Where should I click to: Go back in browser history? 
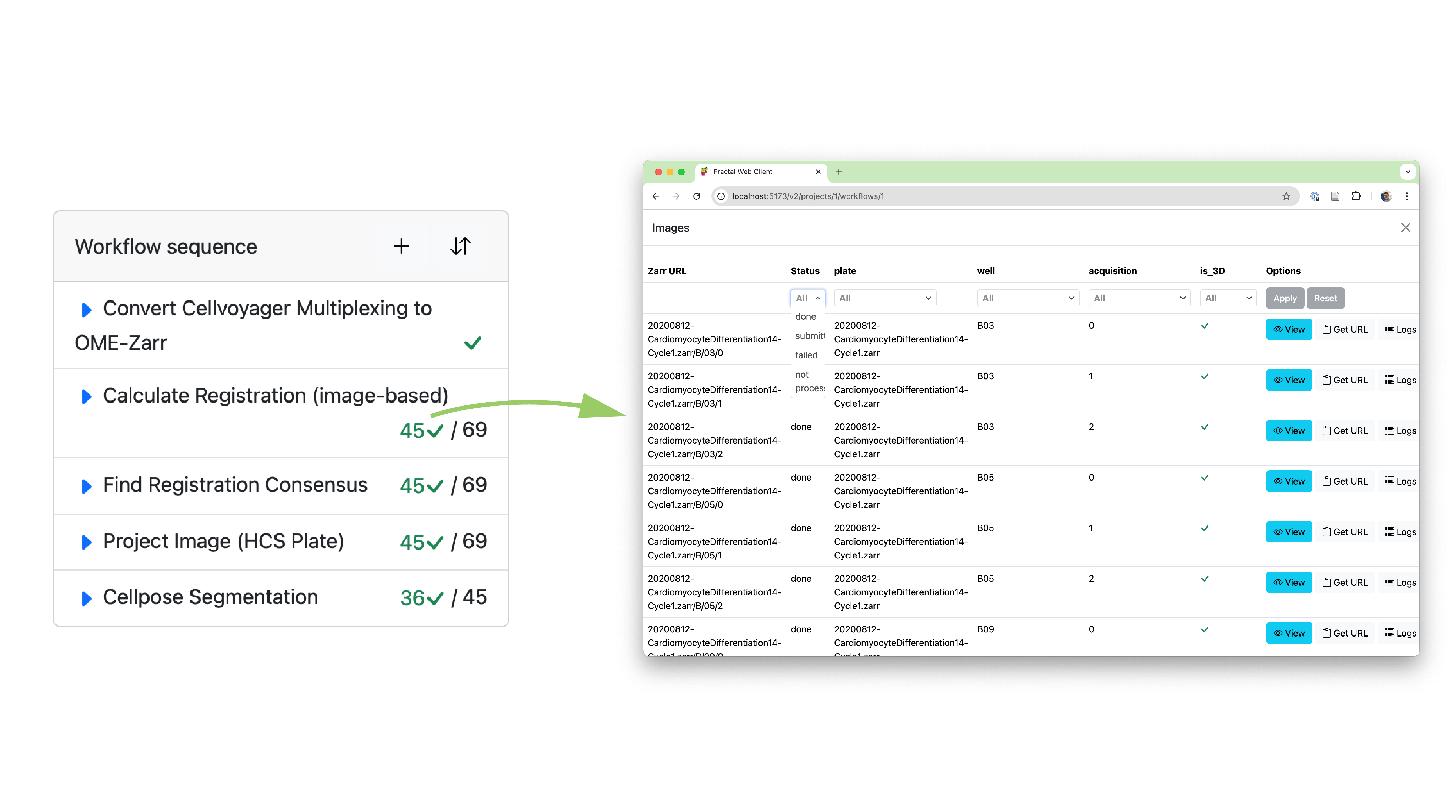656,196
